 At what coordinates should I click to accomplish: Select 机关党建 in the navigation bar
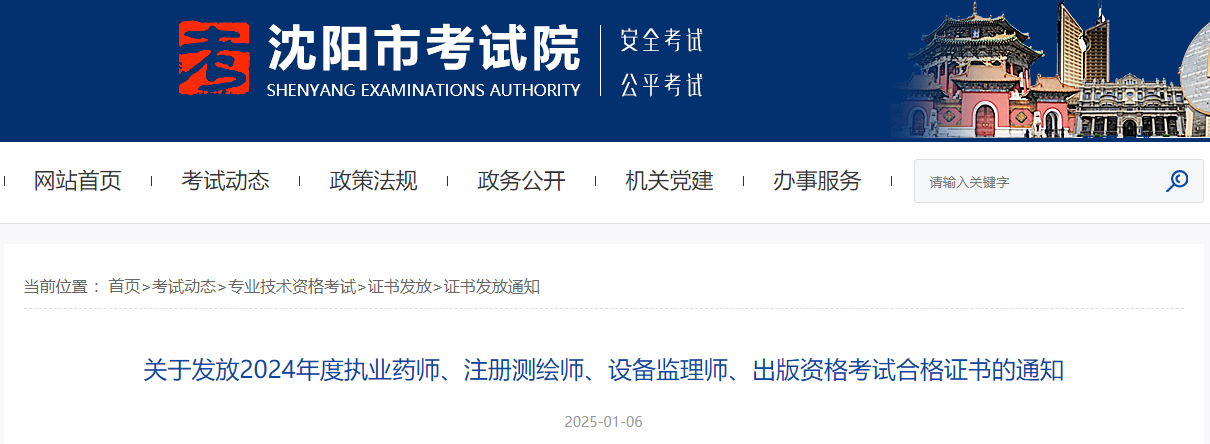coord(669,181)
